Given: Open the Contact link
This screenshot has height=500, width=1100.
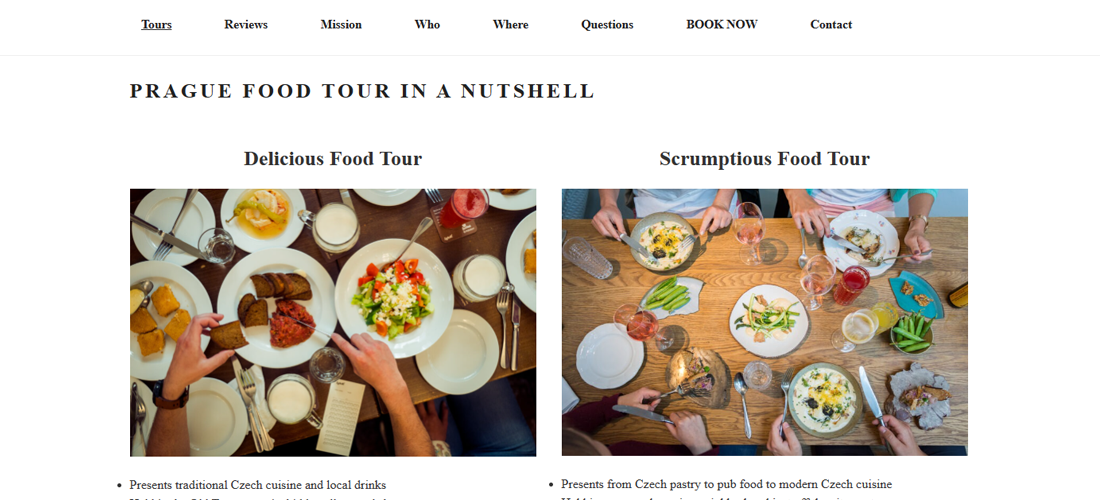Looking at the screenshot, I should [831, 25].
